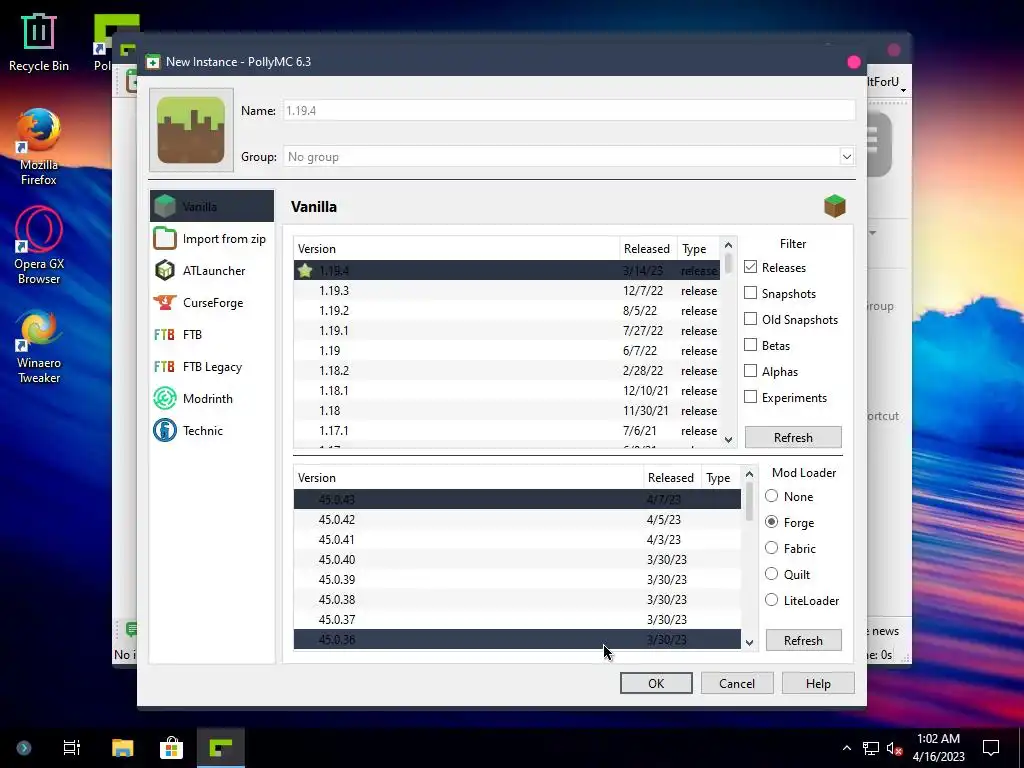Show hidden tray icons chevron
This screenshot has width=1024, height=768.
click(x=846, y=748)
